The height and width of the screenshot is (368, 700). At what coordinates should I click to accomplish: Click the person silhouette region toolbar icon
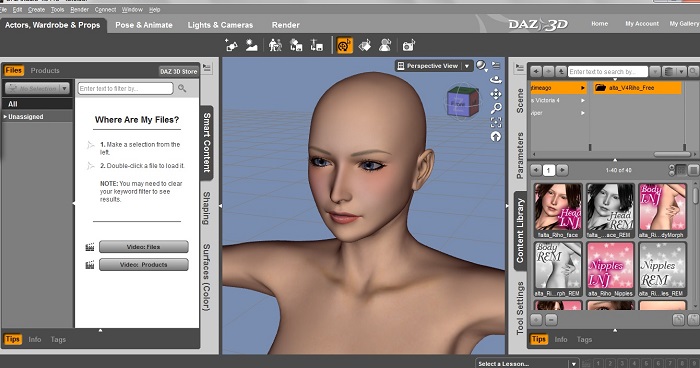[385, 45]
